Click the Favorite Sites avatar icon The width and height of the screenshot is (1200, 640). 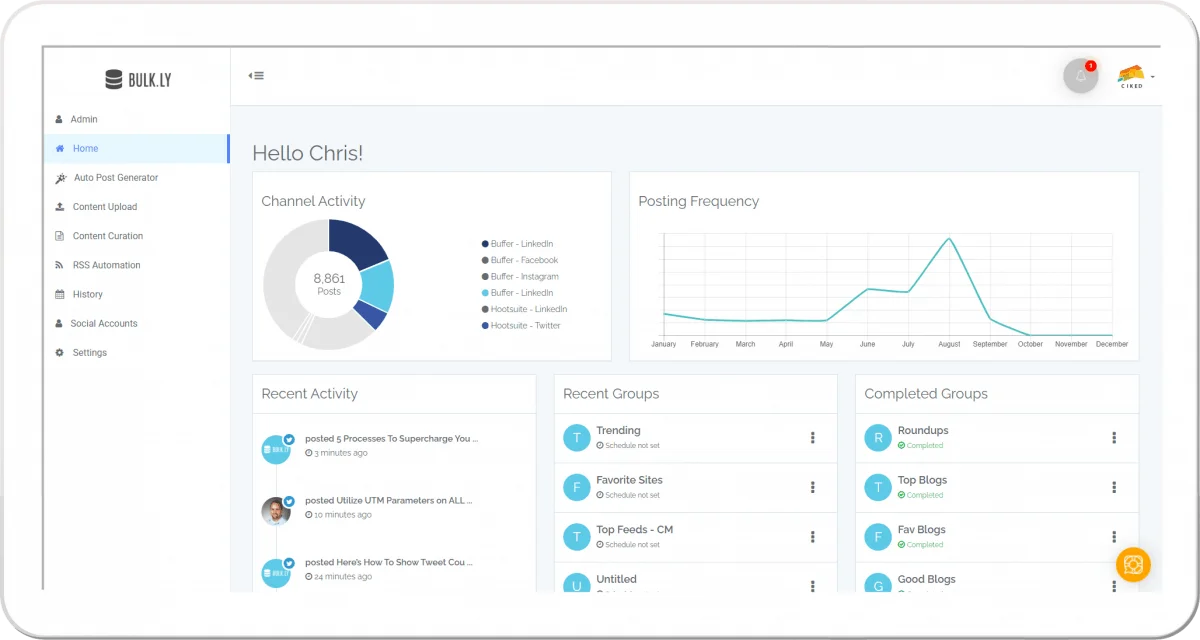click(576, 488)
